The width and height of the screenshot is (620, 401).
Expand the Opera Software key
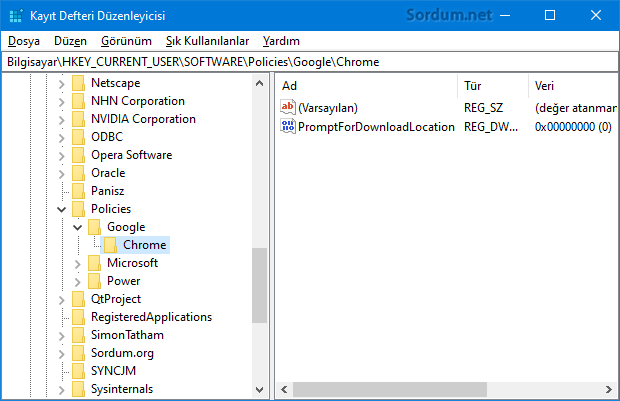click(61, 156)
